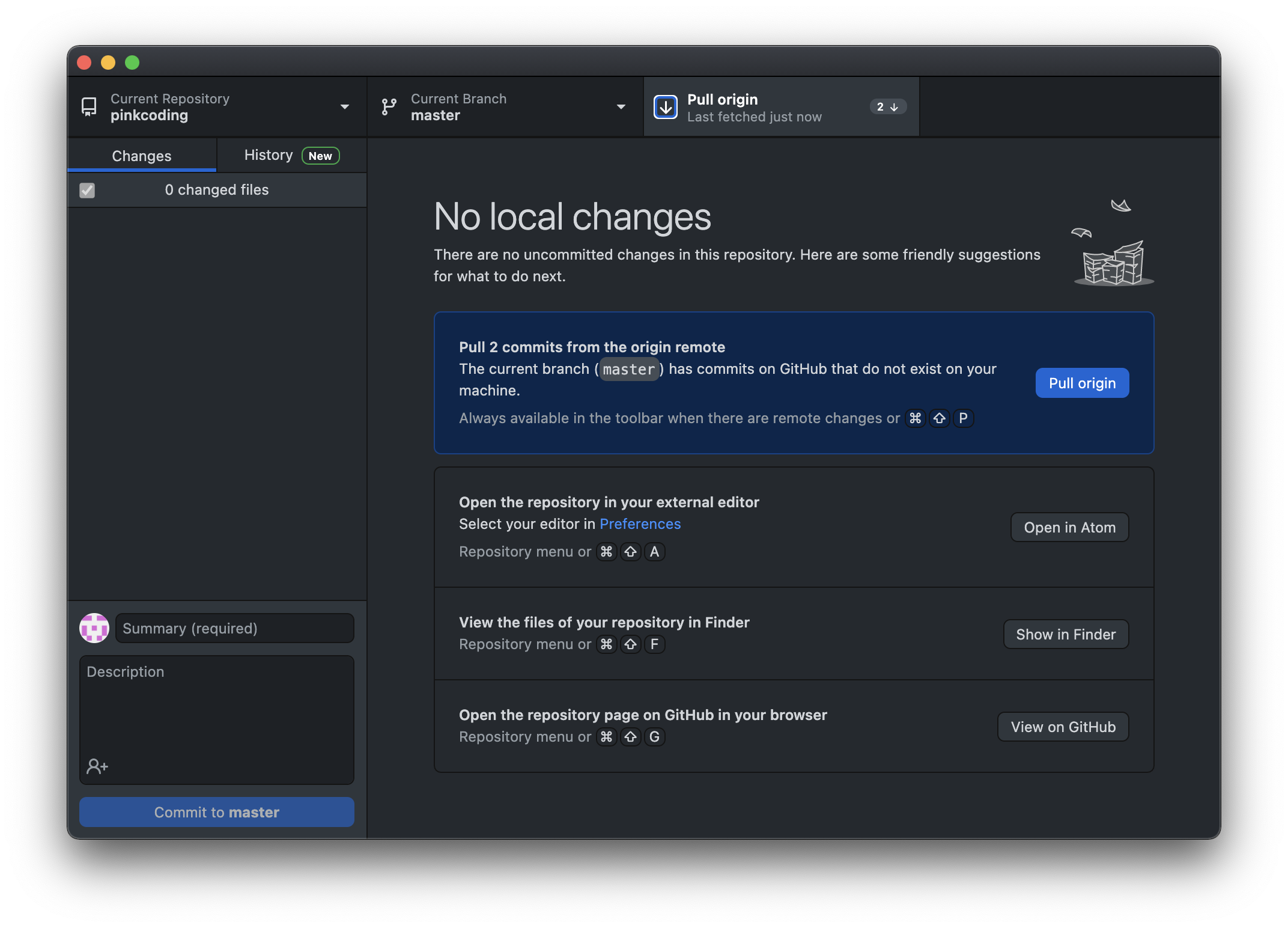Click 'Open the repository page on GitHub' heading
Screen dimensions: 1288x928
click(643, 715)
